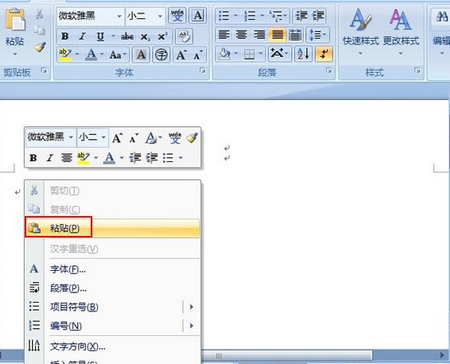
Task: Select Justify alignment in ribbon
Action: [277, 35]
